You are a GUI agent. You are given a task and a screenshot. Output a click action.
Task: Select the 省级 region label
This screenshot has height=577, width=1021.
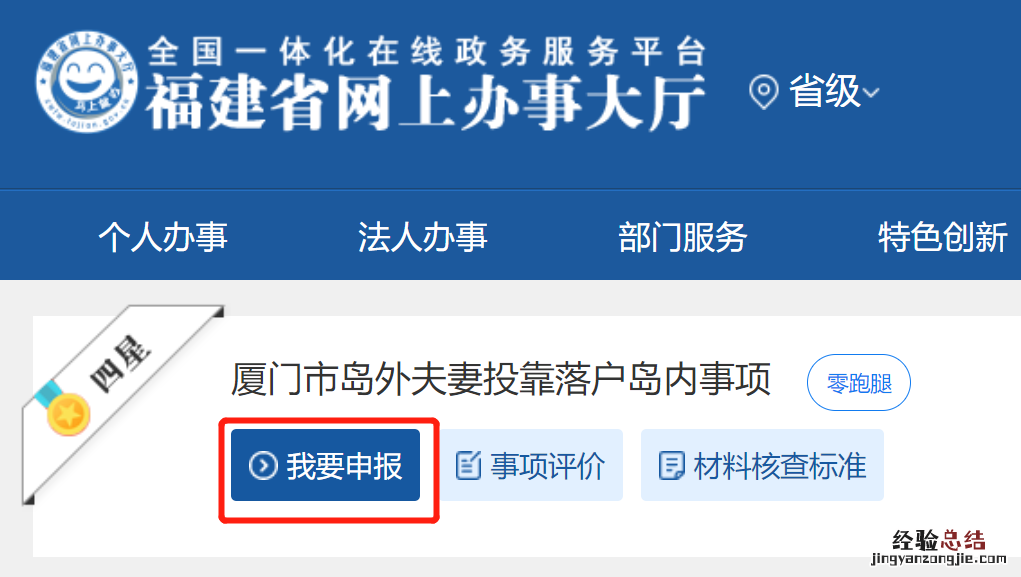point(824,91)
